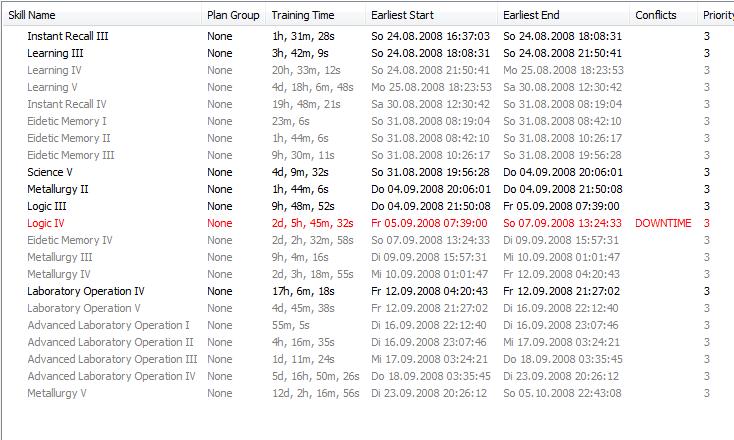
Task: Choose Advanced Laboratory Operation III entry
Action: pos(112,359)
